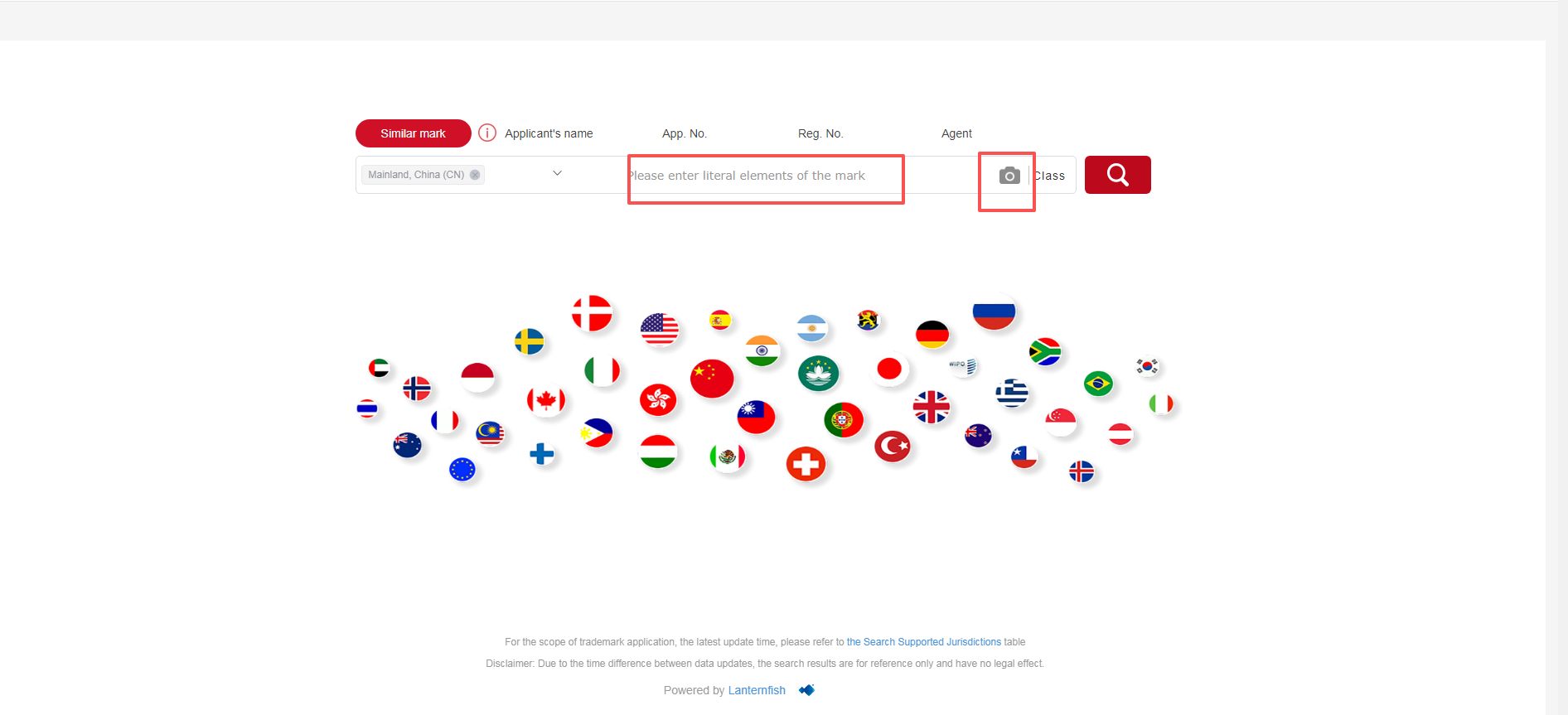Click the camera image search icon
This screenshot has height=715, width=1568.
point(1009,176)
